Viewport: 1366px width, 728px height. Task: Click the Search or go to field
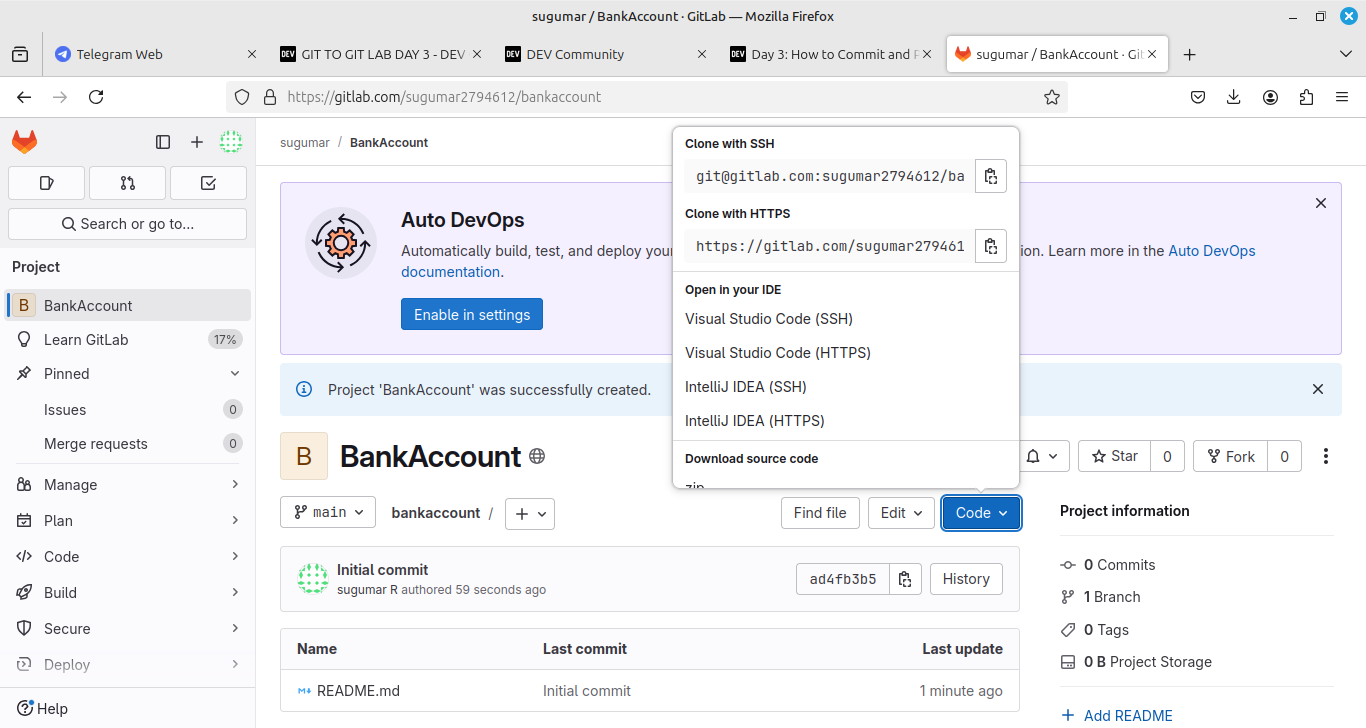coord(127,224)
